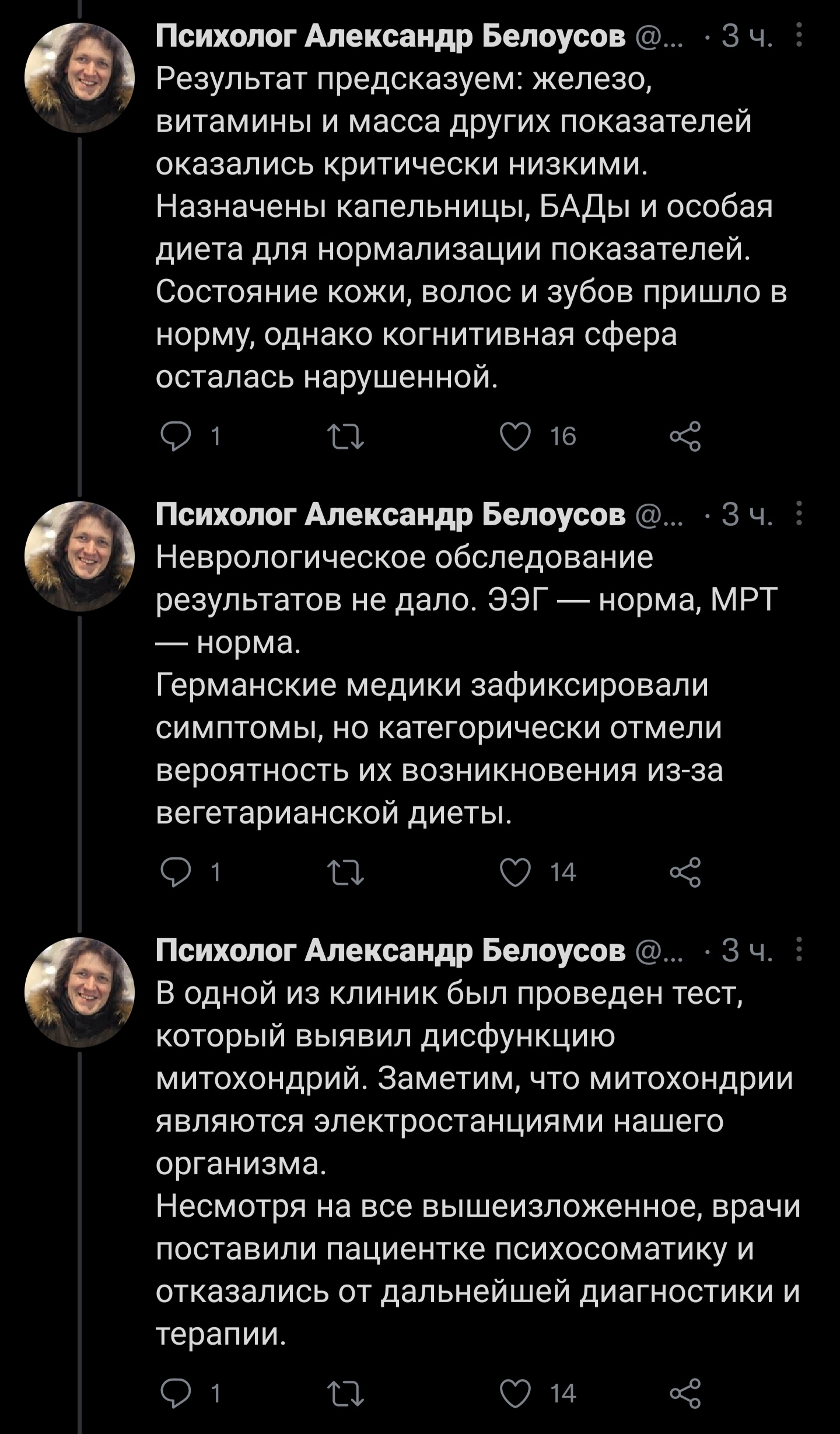Reply to the neurological examination tweet
840x1434 pixels.
pos(176,872)
